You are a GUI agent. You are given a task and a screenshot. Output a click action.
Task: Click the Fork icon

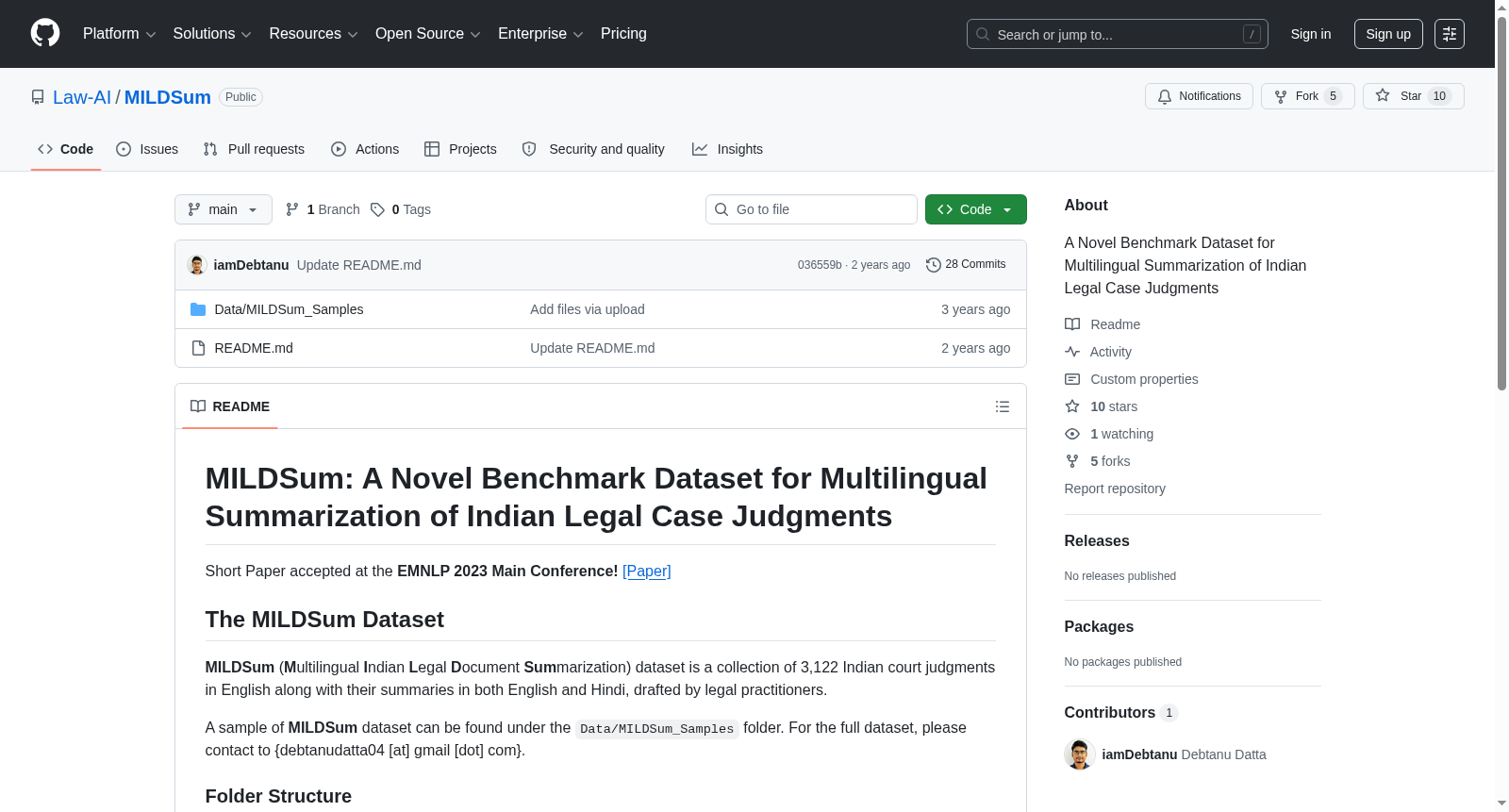point(1281,96)
